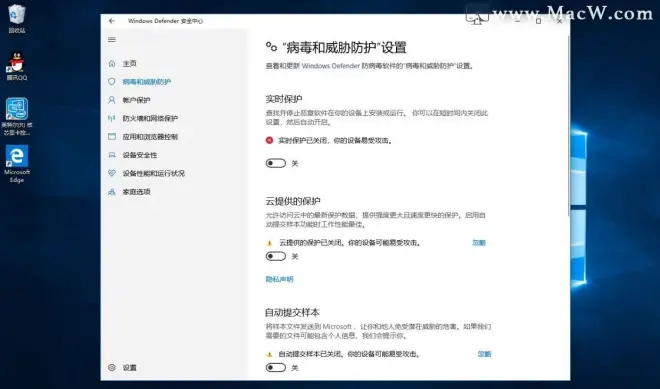The image size is (660, 389).
Task: Click the warning icon for 自动提交样本已关闭
Action: pos(269,354)
